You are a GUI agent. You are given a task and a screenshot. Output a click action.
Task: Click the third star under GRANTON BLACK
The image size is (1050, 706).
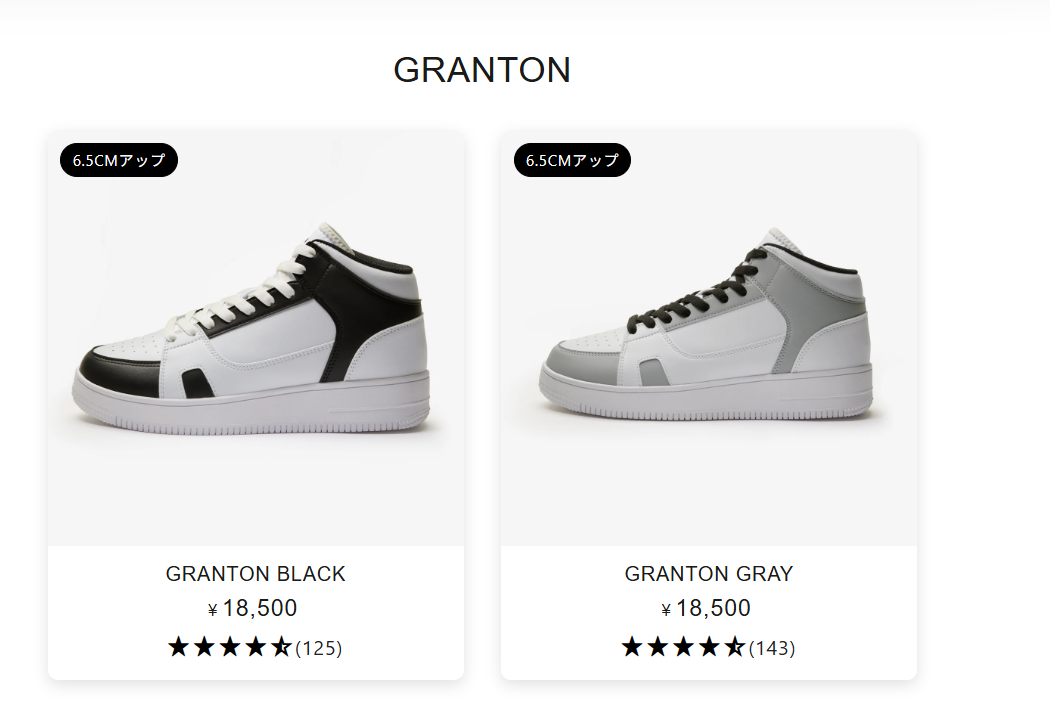[x=231, y=647]
